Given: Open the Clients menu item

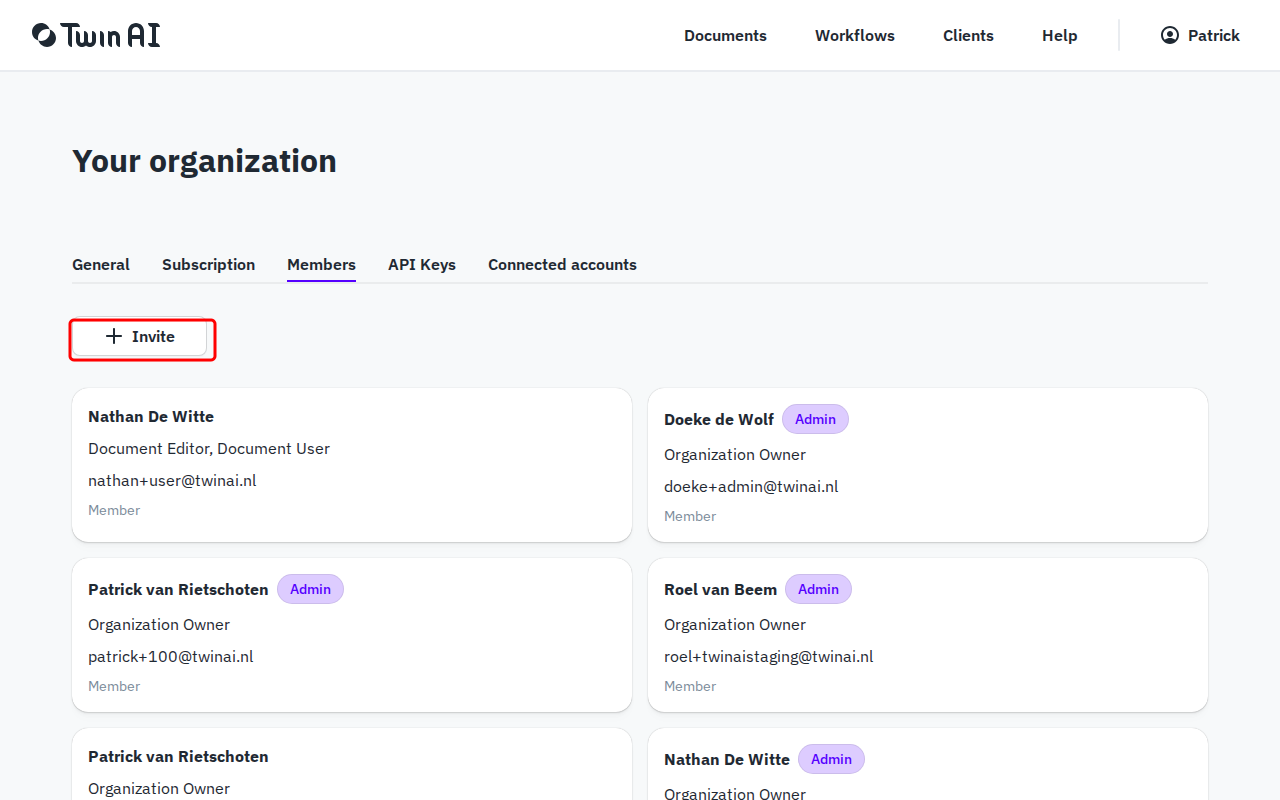Looking at the screenshot, I should point(968,35).
